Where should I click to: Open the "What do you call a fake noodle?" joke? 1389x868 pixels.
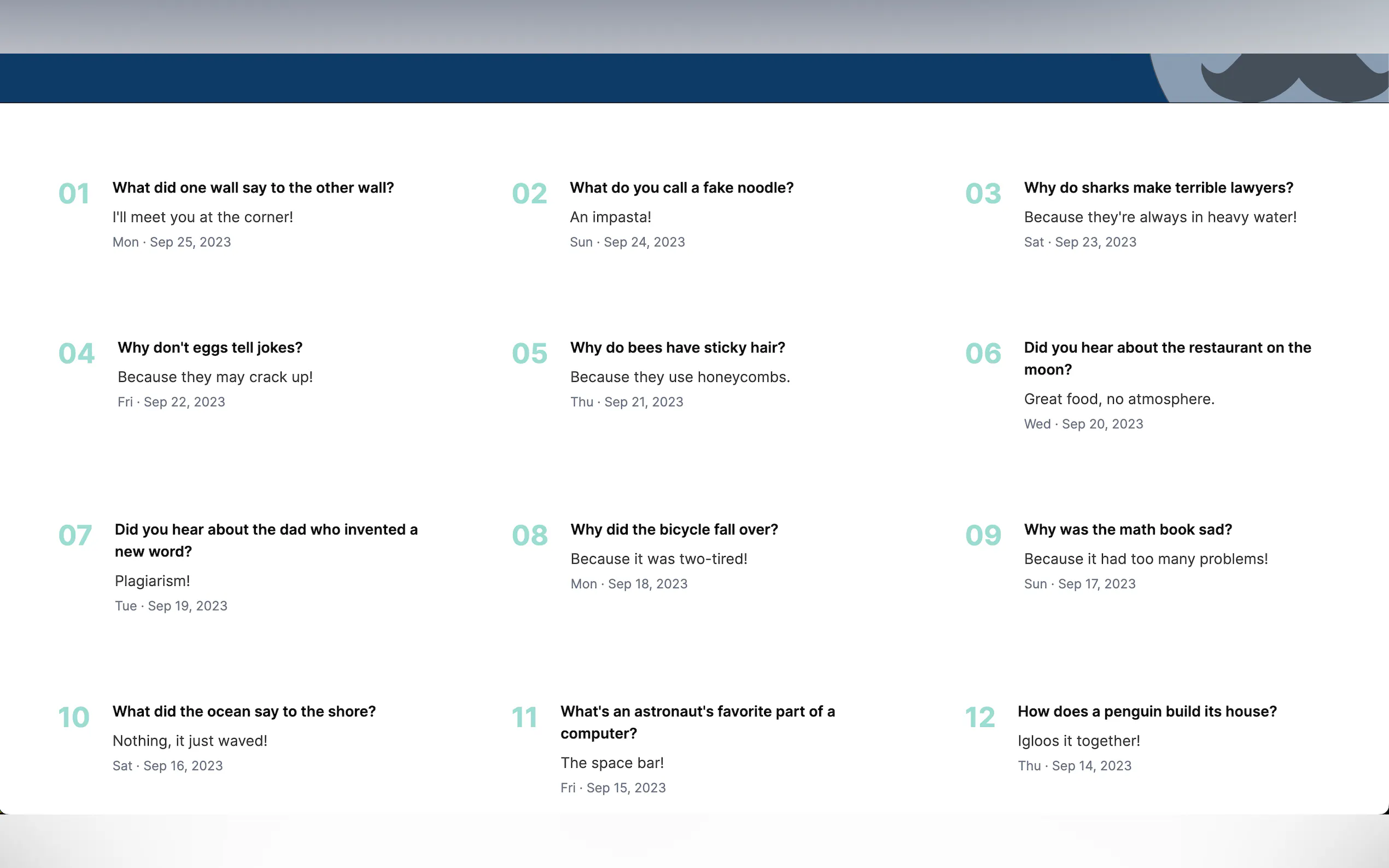[x=681, y=187]
